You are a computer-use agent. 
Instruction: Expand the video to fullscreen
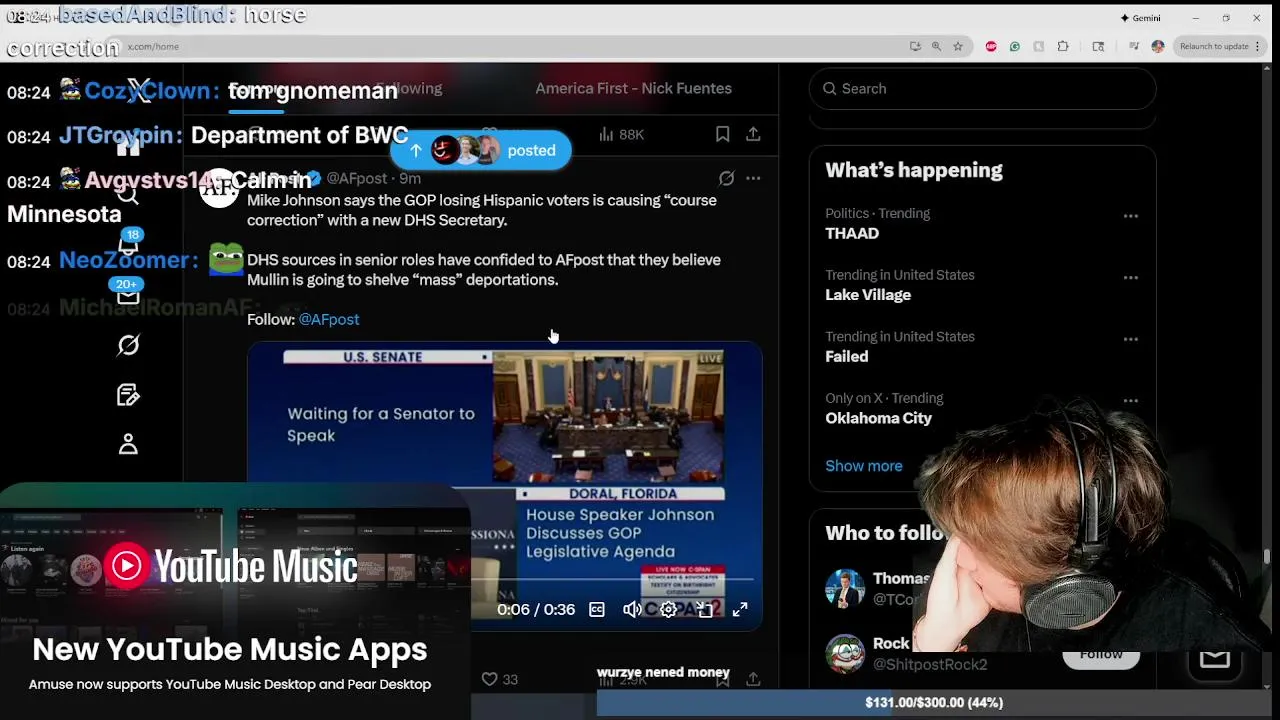click(740, 609)
